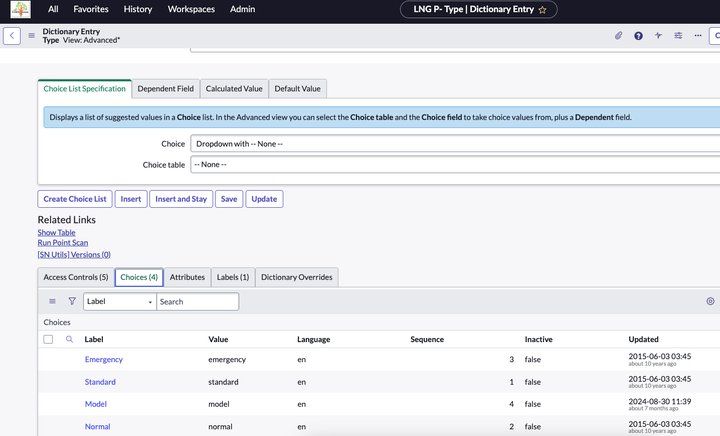Open the Workspaces menu
Viewport: 720px width, 436px height.
[191, 9]
